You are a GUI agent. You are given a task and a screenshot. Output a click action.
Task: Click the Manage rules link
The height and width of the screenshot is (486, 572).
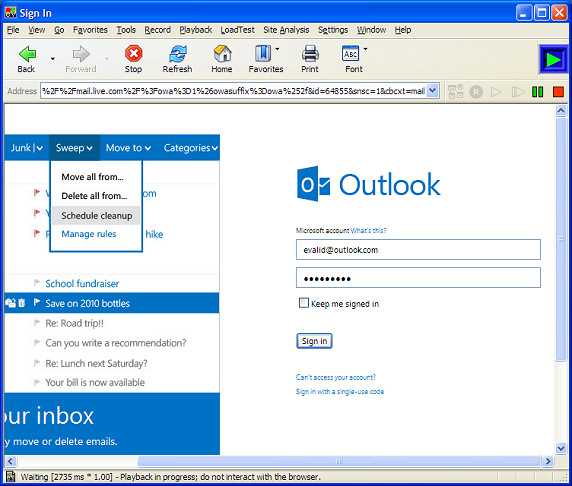point(89,234)
